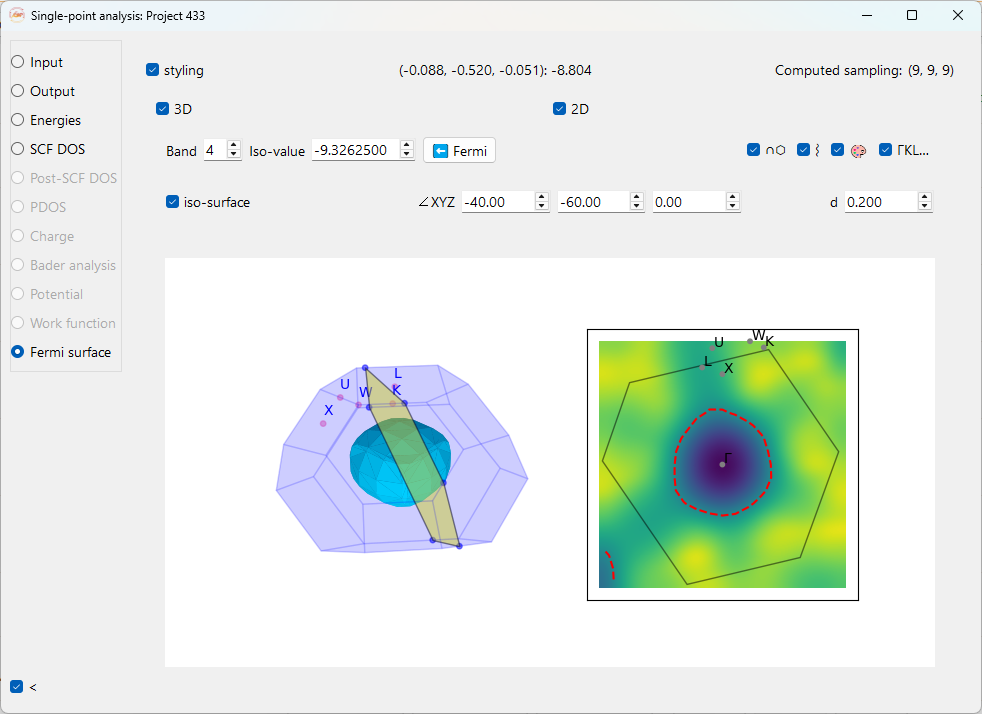Open the Output section
Viewport: 982px width, 714px height.
pos(18,91)
